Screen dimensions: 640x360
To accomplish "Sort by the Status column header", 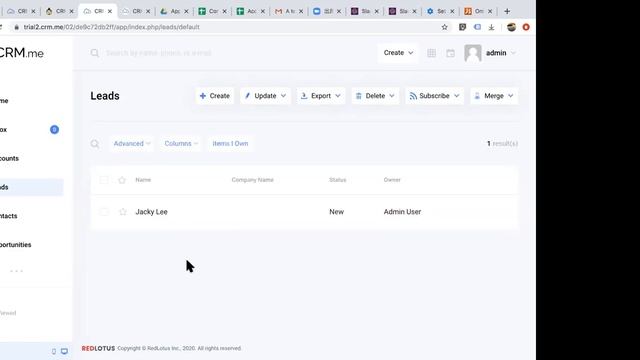I will pos(338,180).
